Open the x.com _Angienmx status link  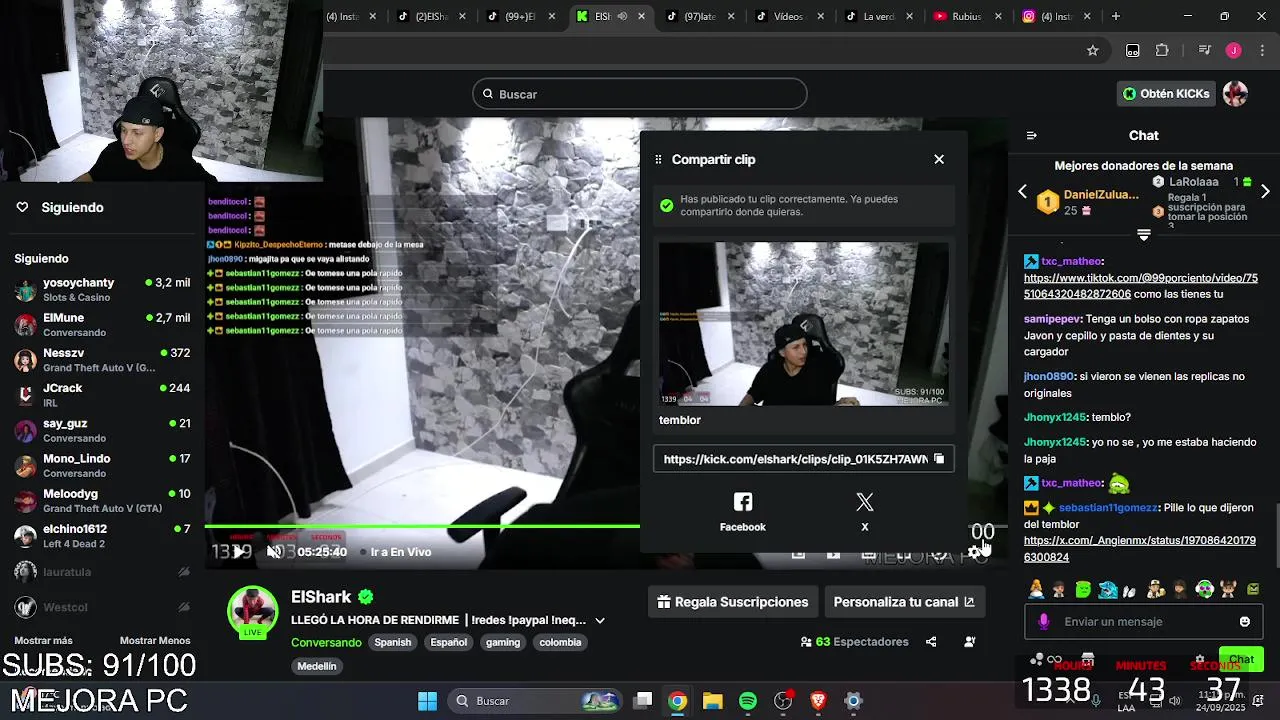tap(1140, 549)
